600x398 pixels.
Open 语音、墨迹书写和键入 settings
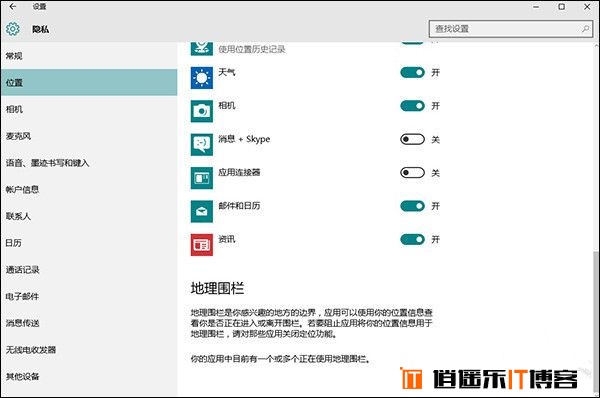click(89, 163)
